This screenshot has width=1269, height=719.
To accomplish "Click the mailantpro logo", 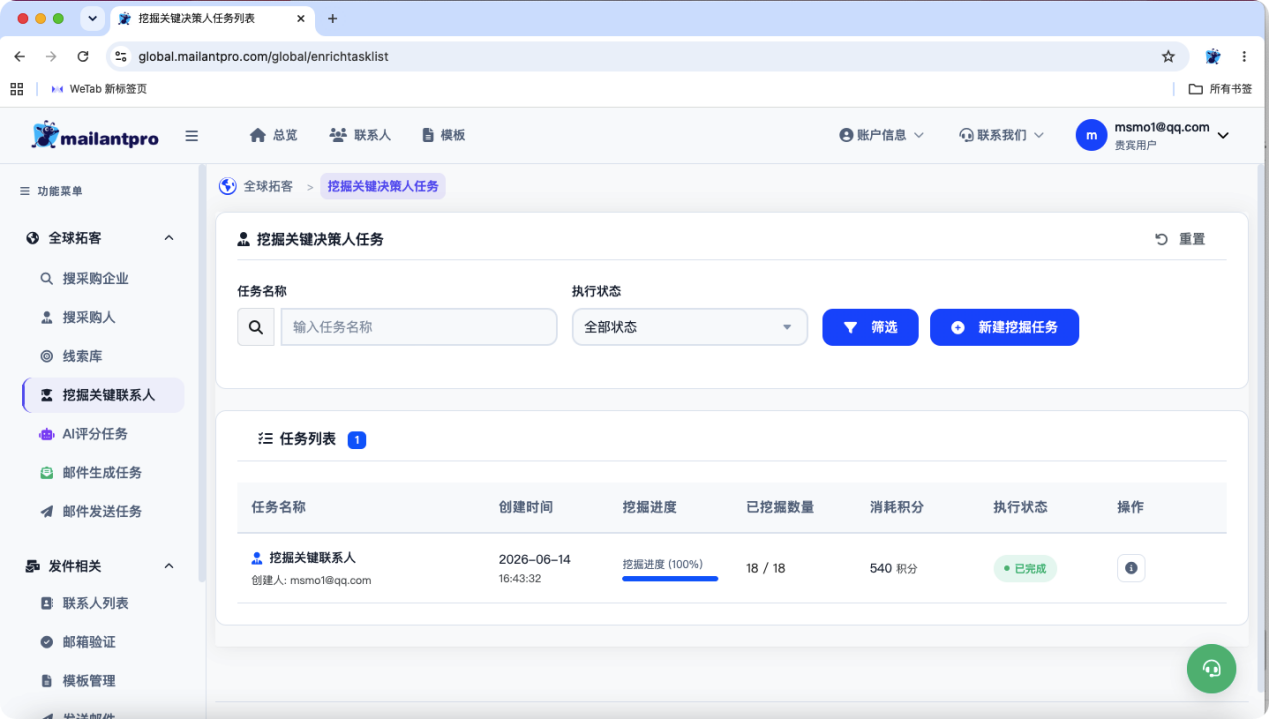I will [x=95, y=135].
